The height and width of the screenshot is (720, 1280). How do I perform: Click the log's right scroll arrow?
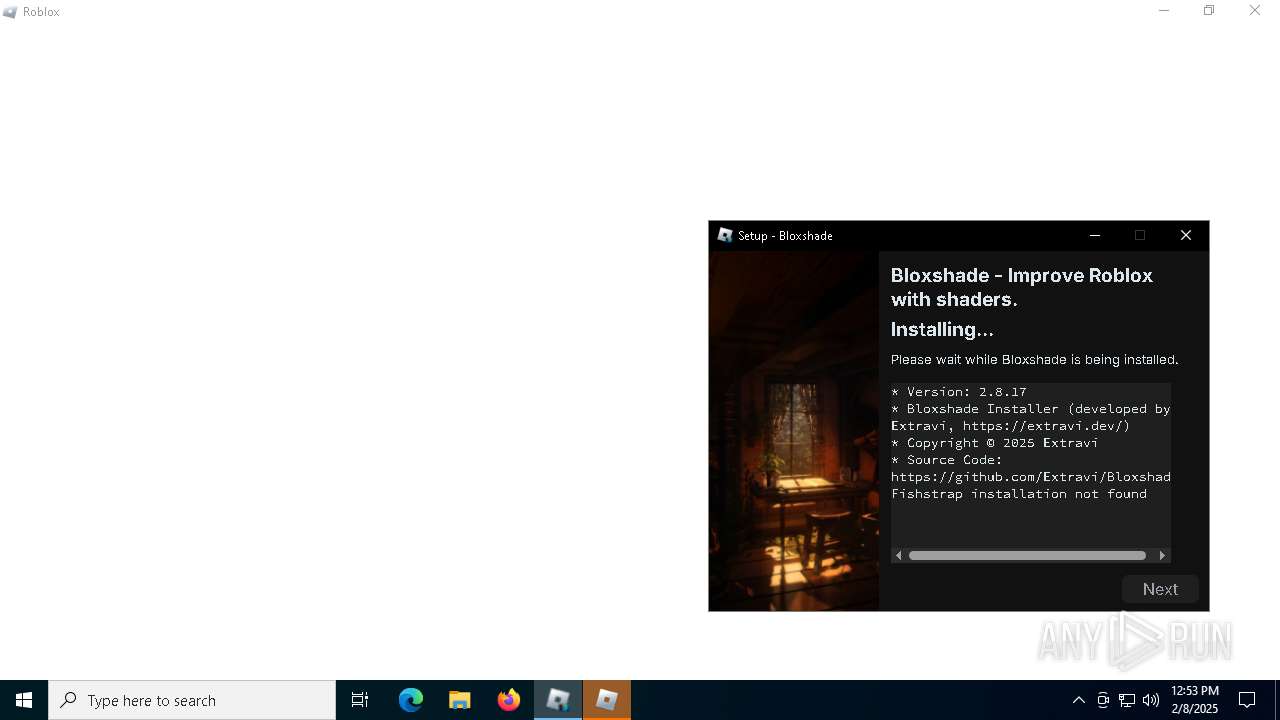point(1162,555)
